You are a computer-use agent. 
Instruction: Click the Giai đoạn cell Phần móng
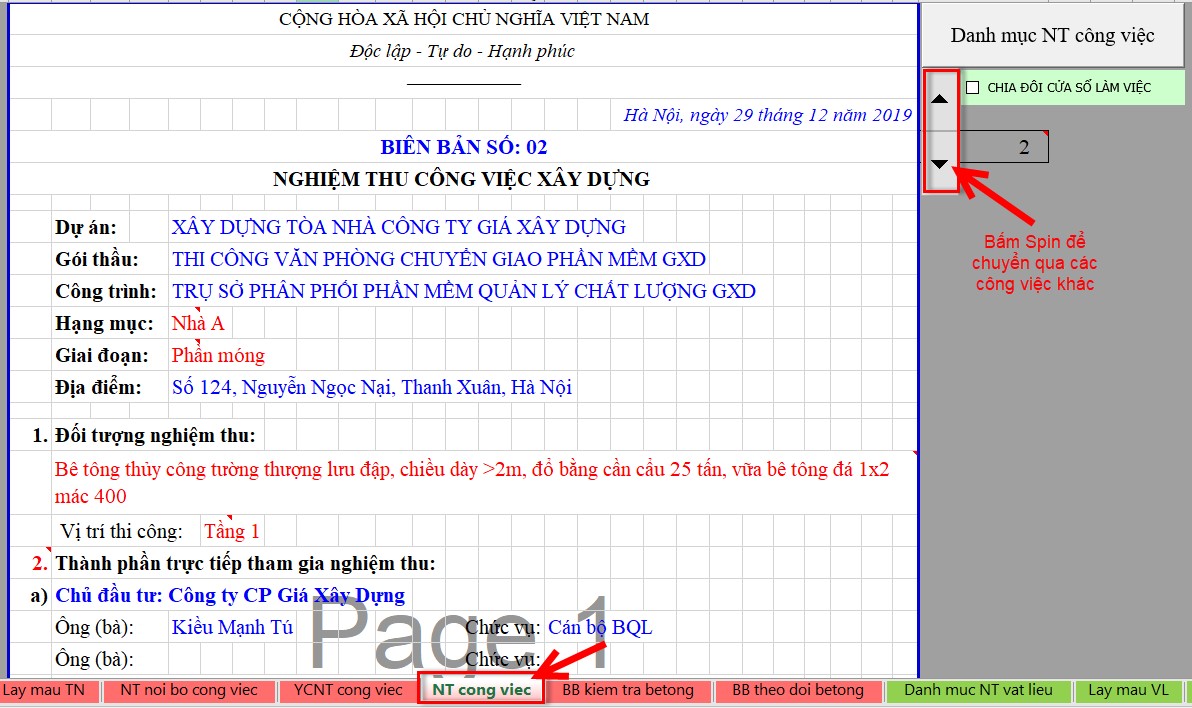pyautogui.click(x=218, y=355)
